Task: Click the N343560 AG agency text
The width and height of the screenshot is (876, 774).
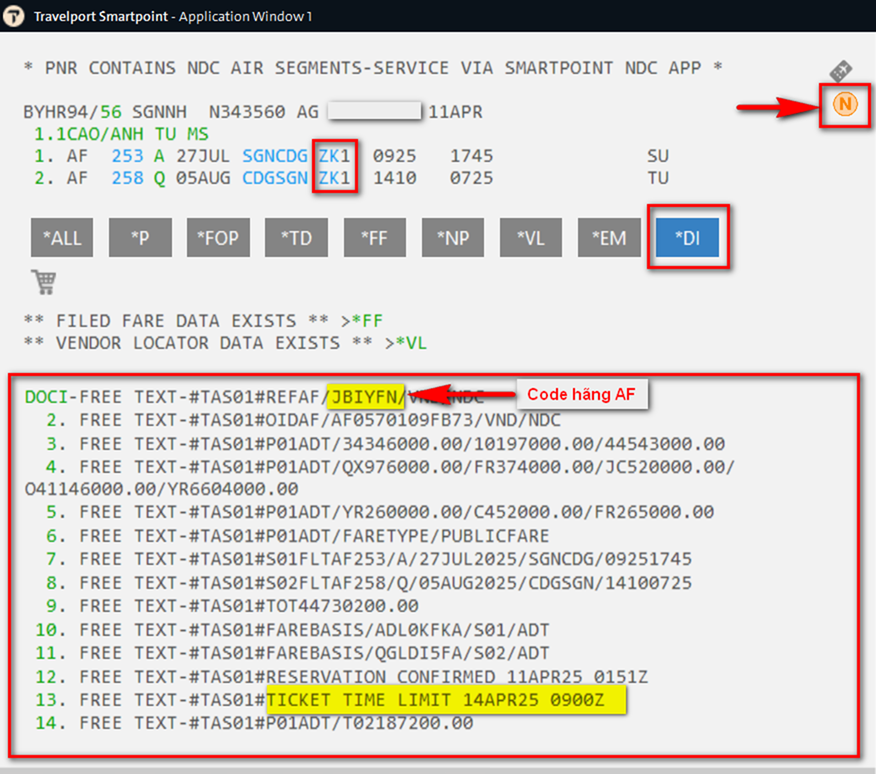Action: [264, 112]
